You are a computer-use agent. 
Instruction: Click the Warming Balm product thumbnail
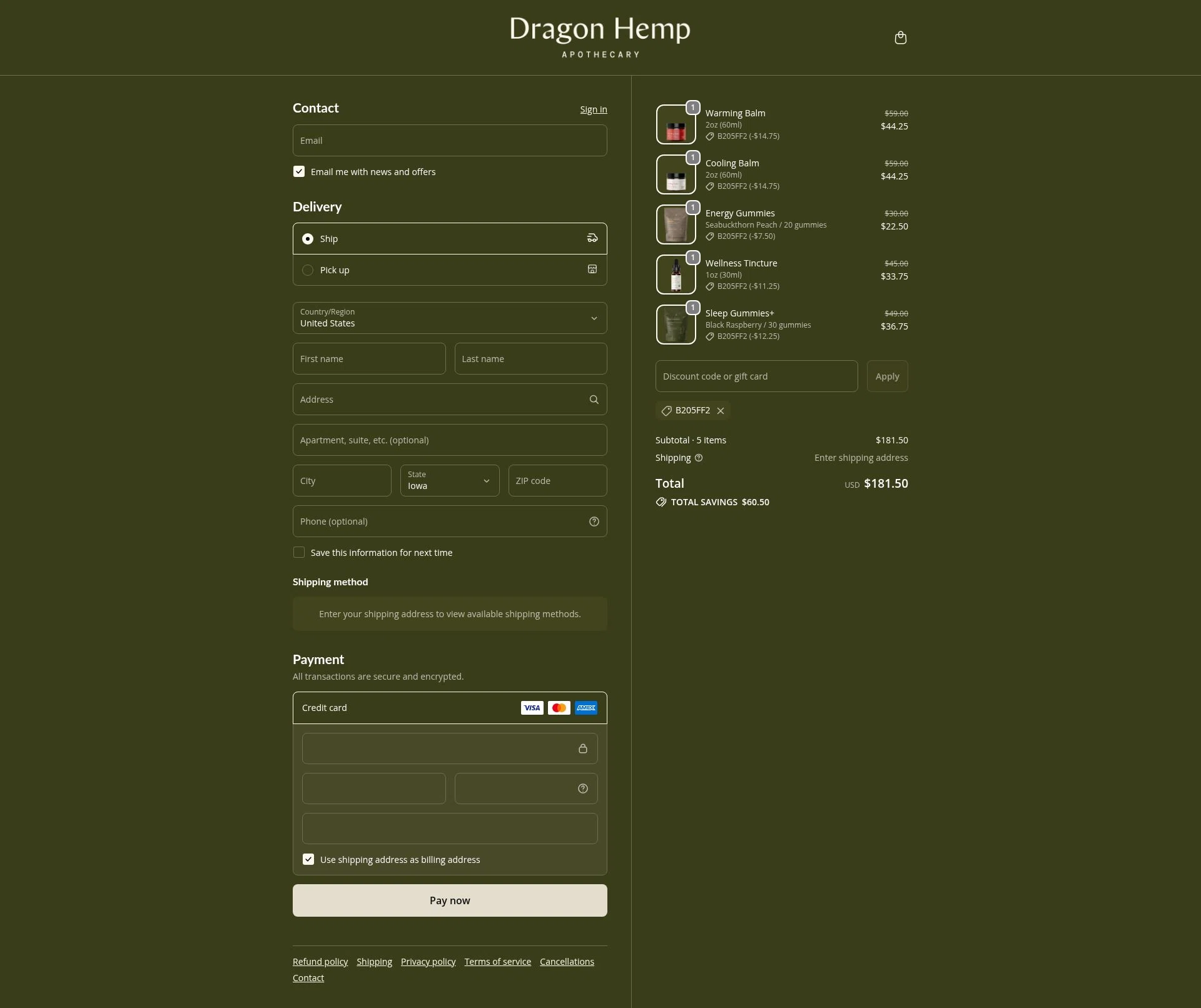point(676,124)
